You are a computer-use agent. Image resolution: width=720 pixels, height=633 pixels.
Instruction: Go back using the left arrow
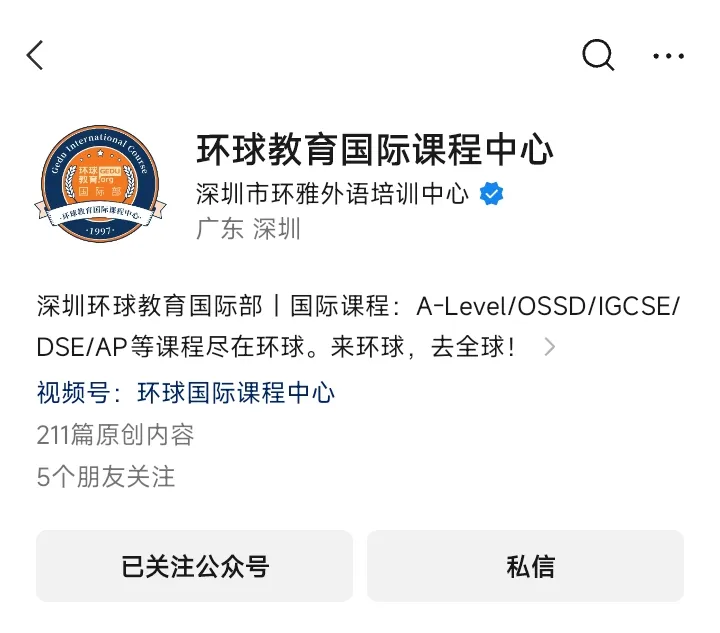tap(35, 55)
